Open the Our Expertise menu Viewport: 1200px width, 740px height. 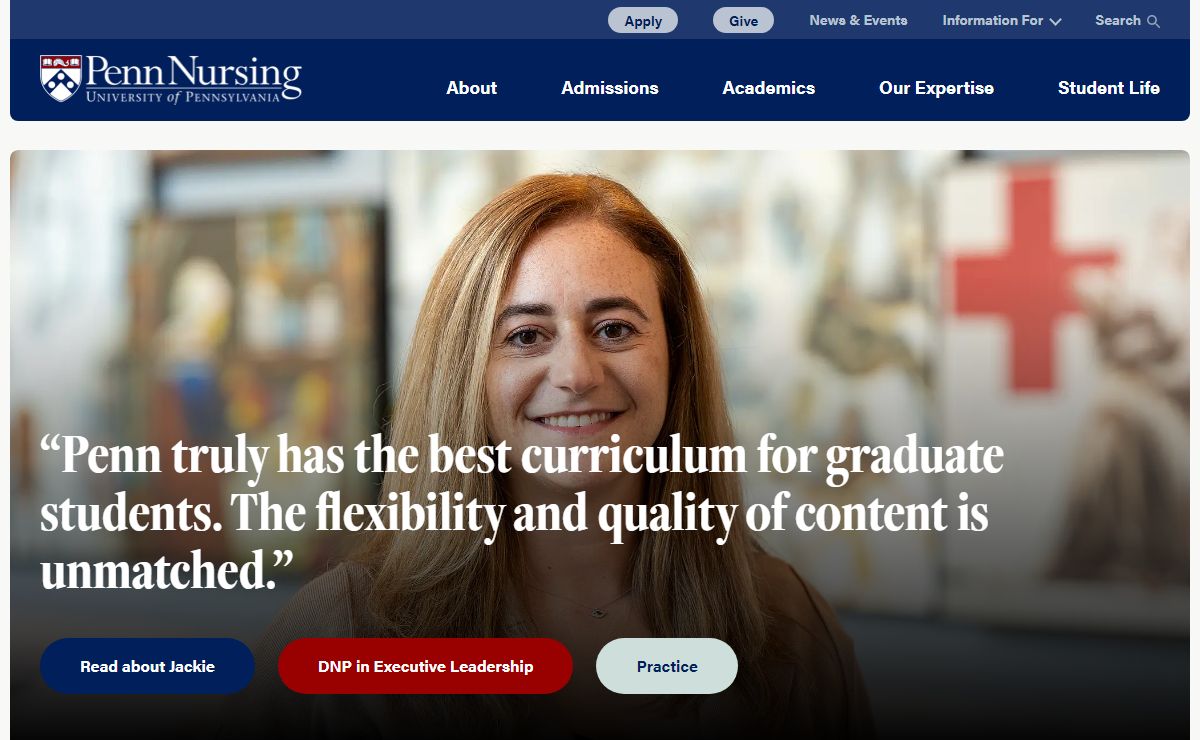pyautogui.click(x=936, y=88)
